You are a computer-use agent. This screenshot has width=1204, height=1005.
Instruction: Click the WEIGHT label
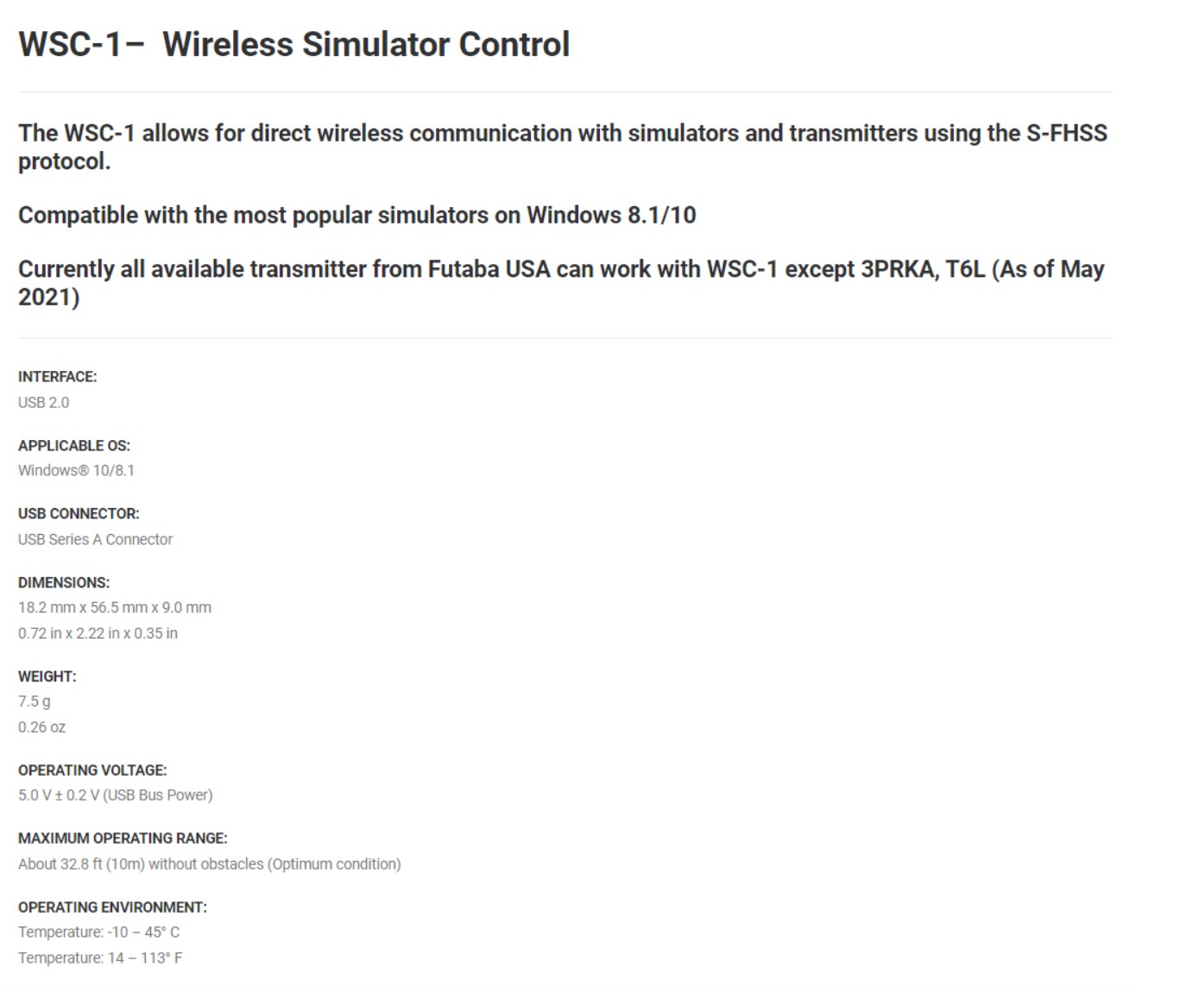47,676
